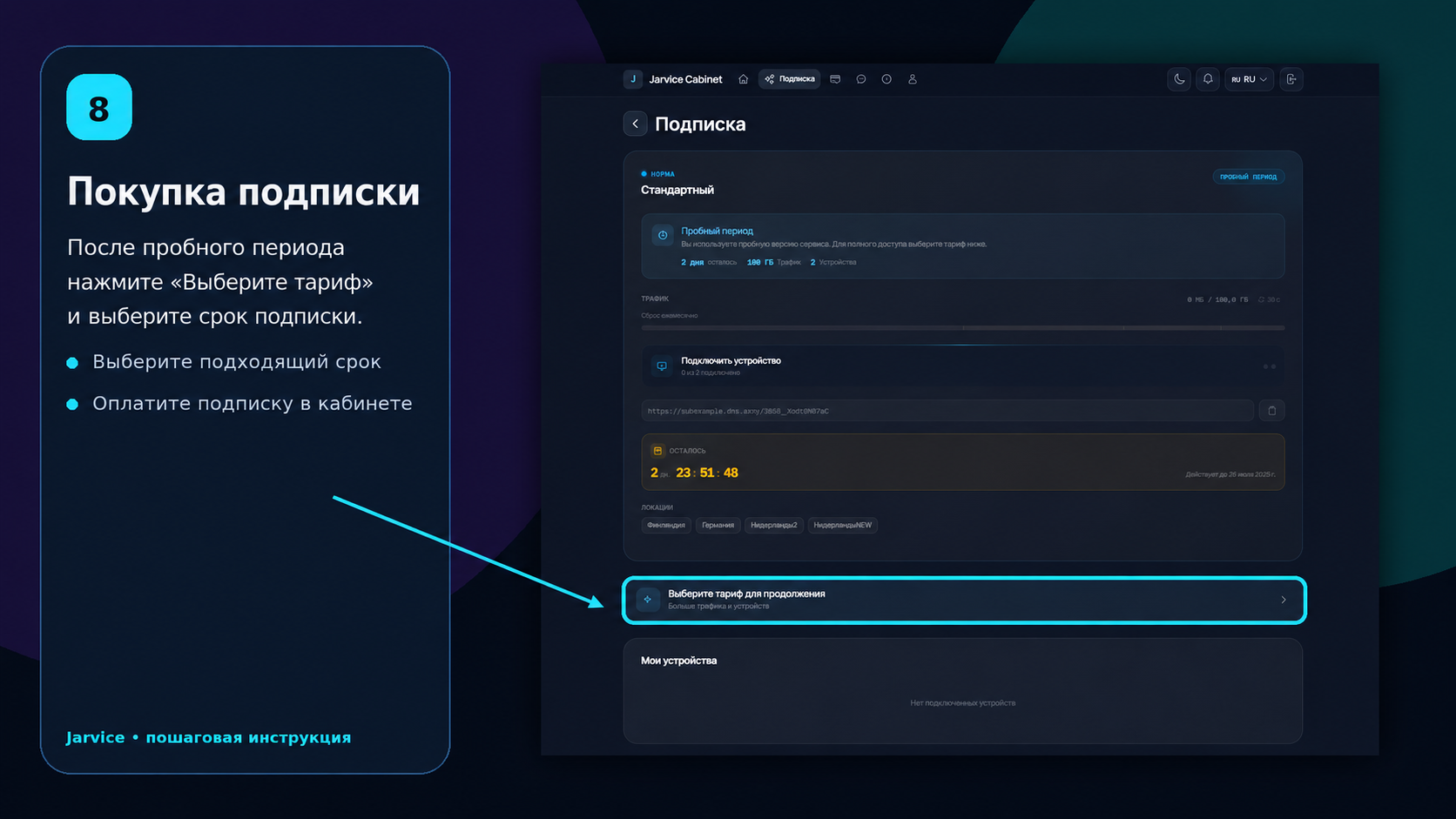Viewport: 1456px width, 819px height.
Task: Copy the subscription link via clipboard icon
Action: [x=1272, y=411]
